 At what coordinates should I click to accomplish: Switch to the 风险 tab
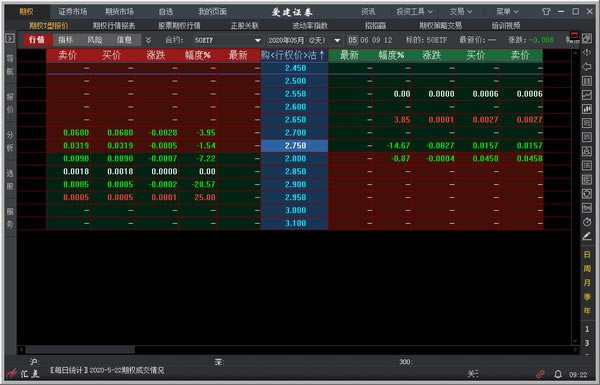pyautogui.click(x=95, y=39)
